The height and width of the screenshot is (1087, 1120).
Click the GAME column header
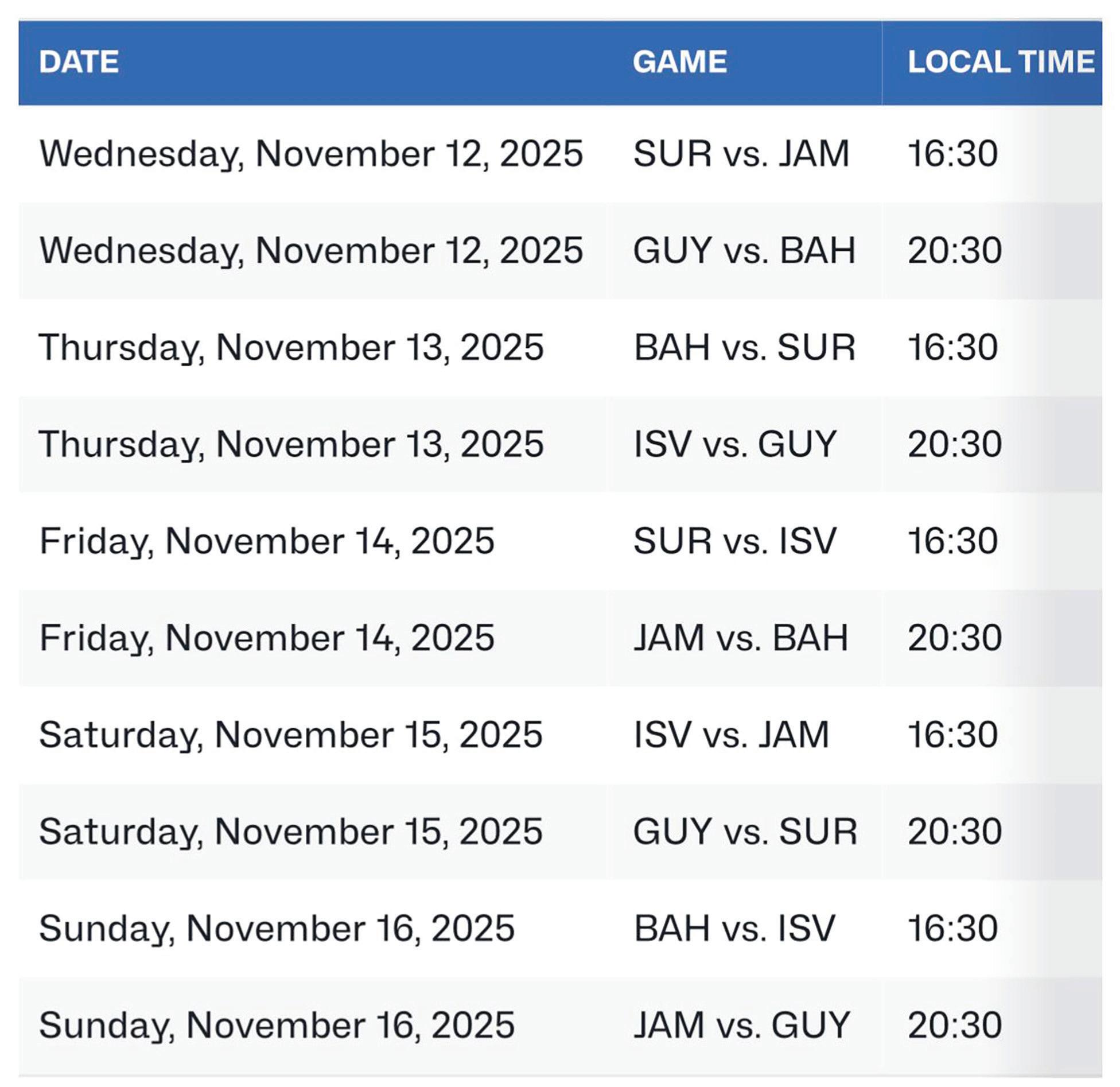pyautogui.click(x=679, y=61)
